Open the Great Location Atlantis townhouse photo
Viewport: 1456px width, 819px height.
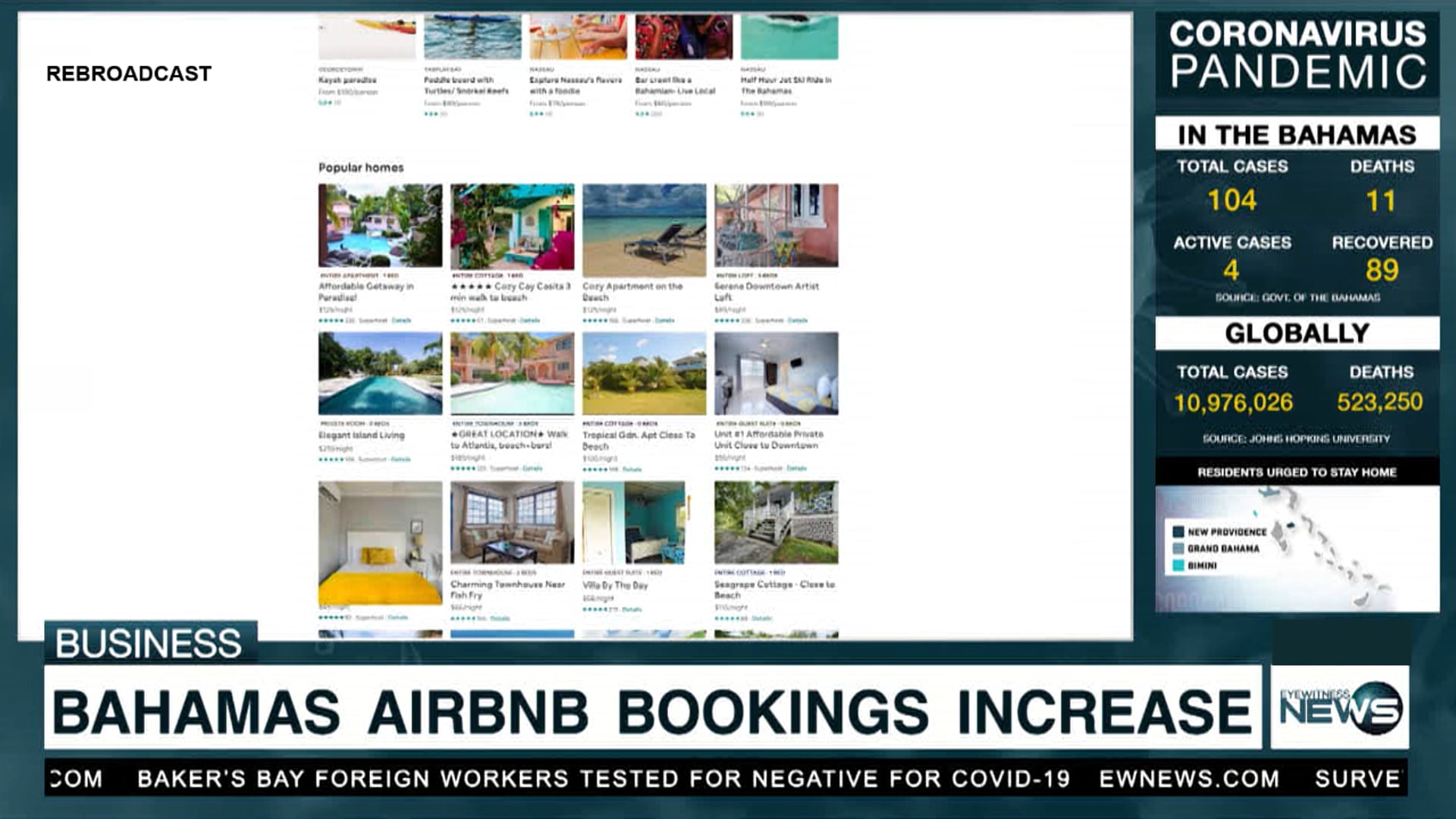[512, 373]
